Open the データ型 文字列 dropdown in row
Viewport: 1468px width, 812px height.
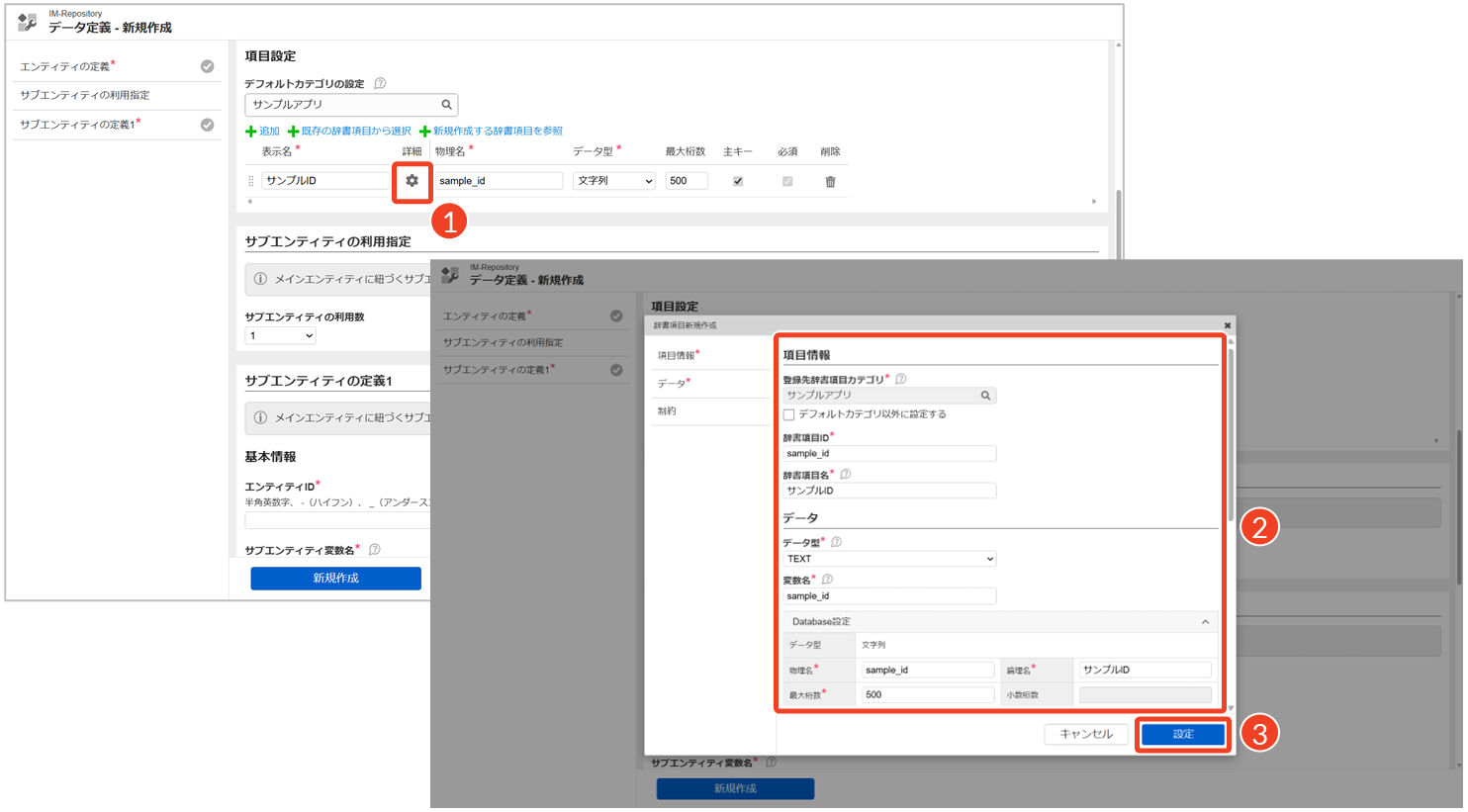[613, 181]
